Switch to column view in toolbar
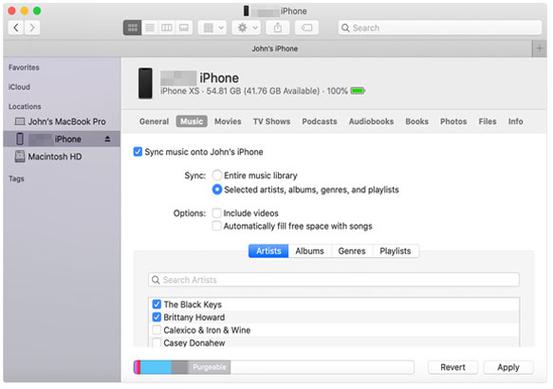The image size is (553, 389). [x=166, y=28]
